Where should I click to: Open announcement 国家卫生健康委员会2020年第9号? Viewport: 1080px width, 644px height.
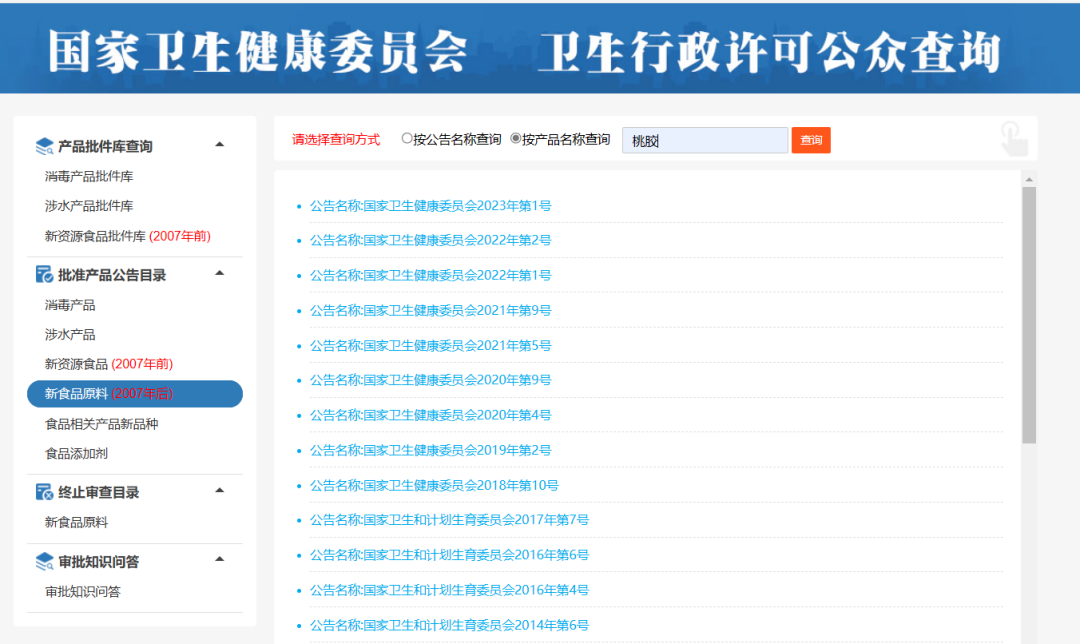tap(430, 380)
